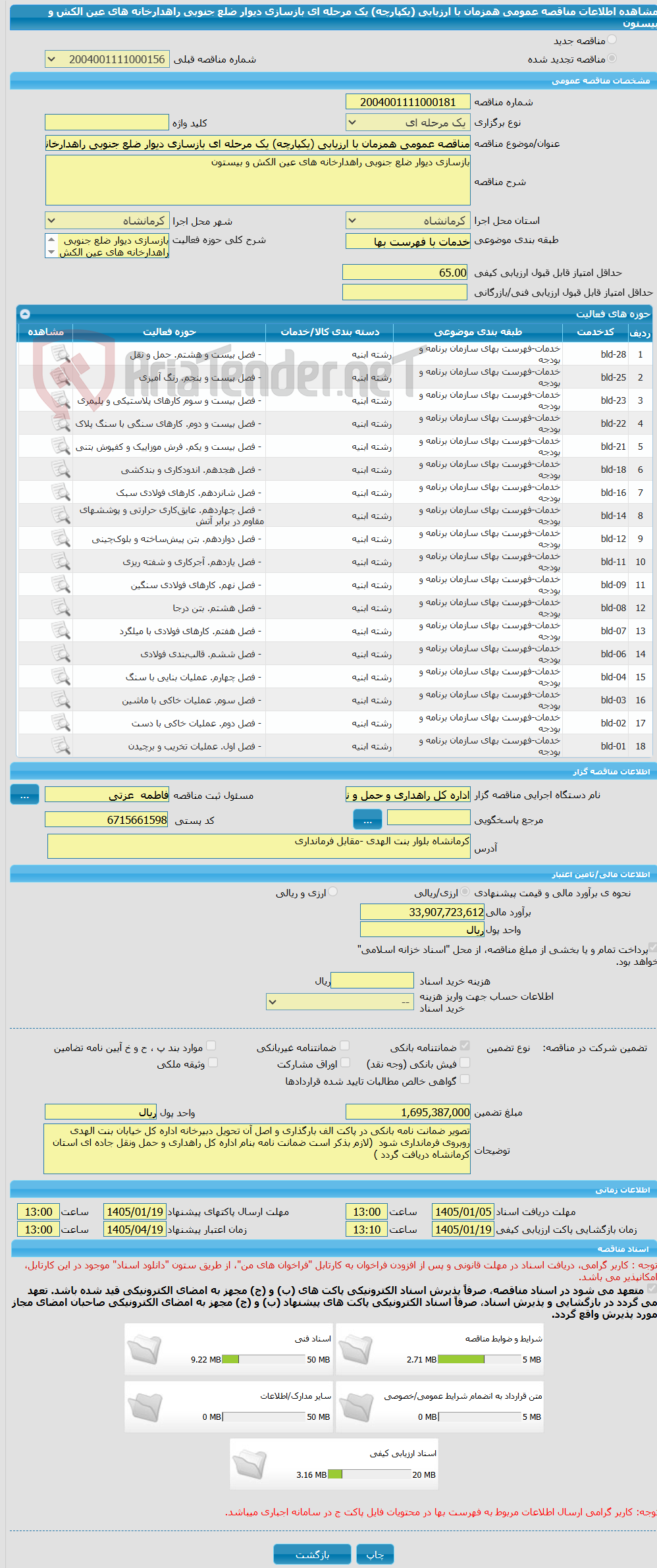Image resolution: width=657 pixels, height=1568 pixels.
Task: Open the متن قرارداد folder icon
Action: (356, 1407)
